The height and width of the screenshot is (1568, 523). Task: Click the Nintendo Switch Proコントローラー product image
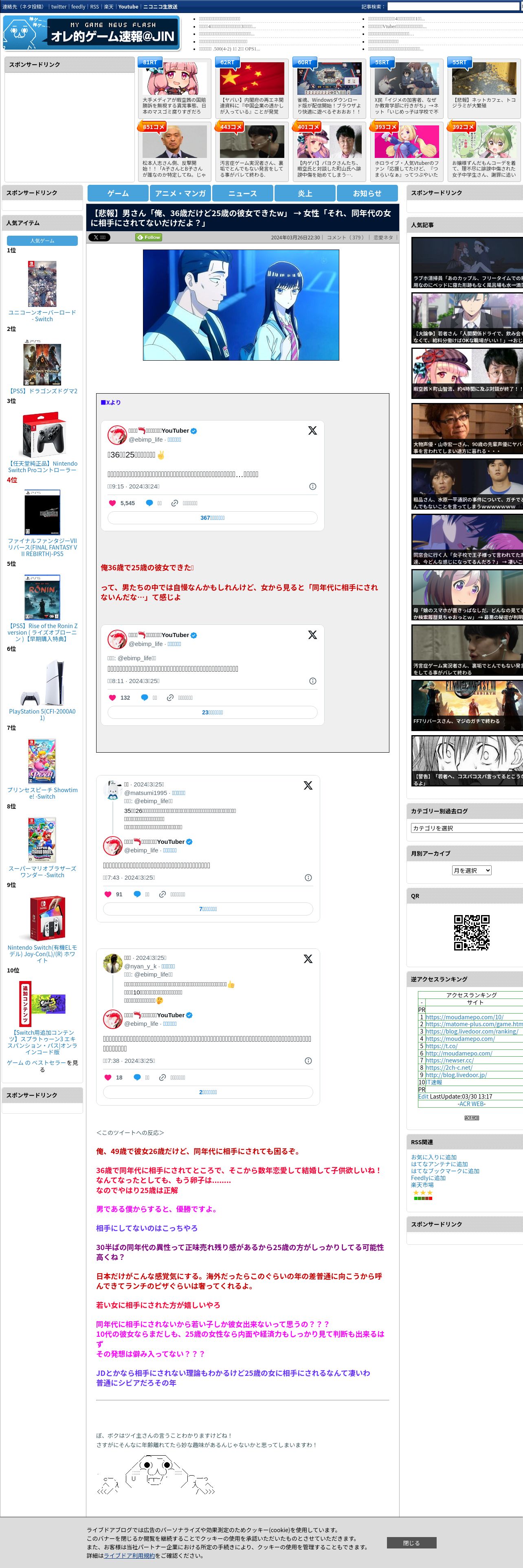pos(42,435)
